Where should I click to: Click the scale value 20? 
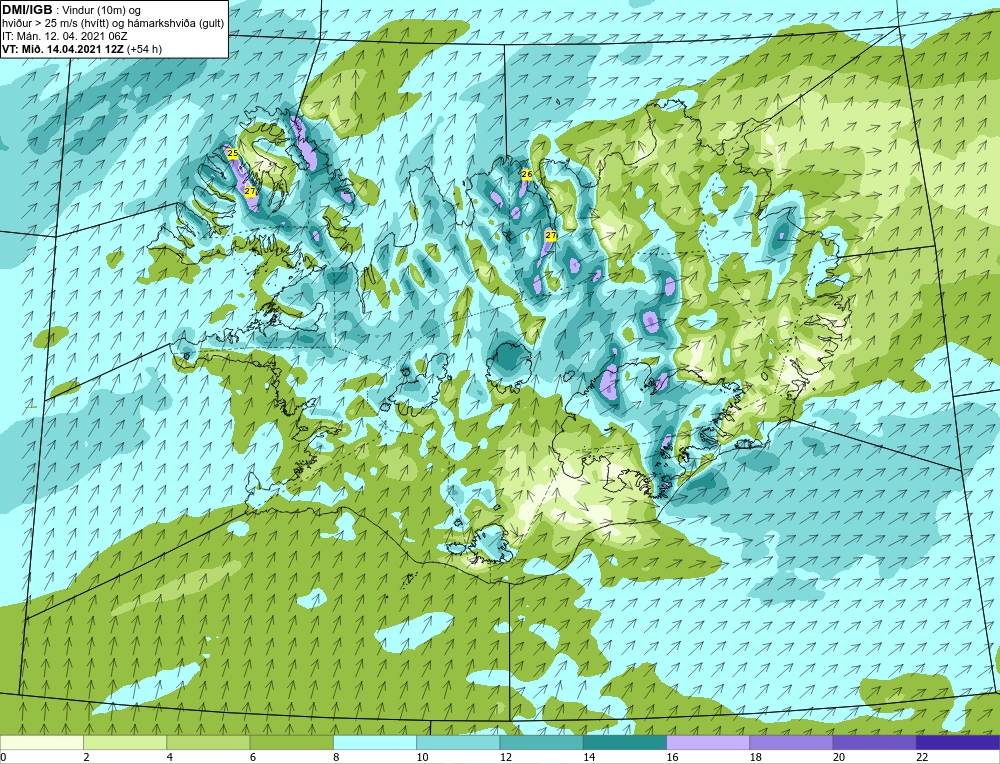(839, 757)
